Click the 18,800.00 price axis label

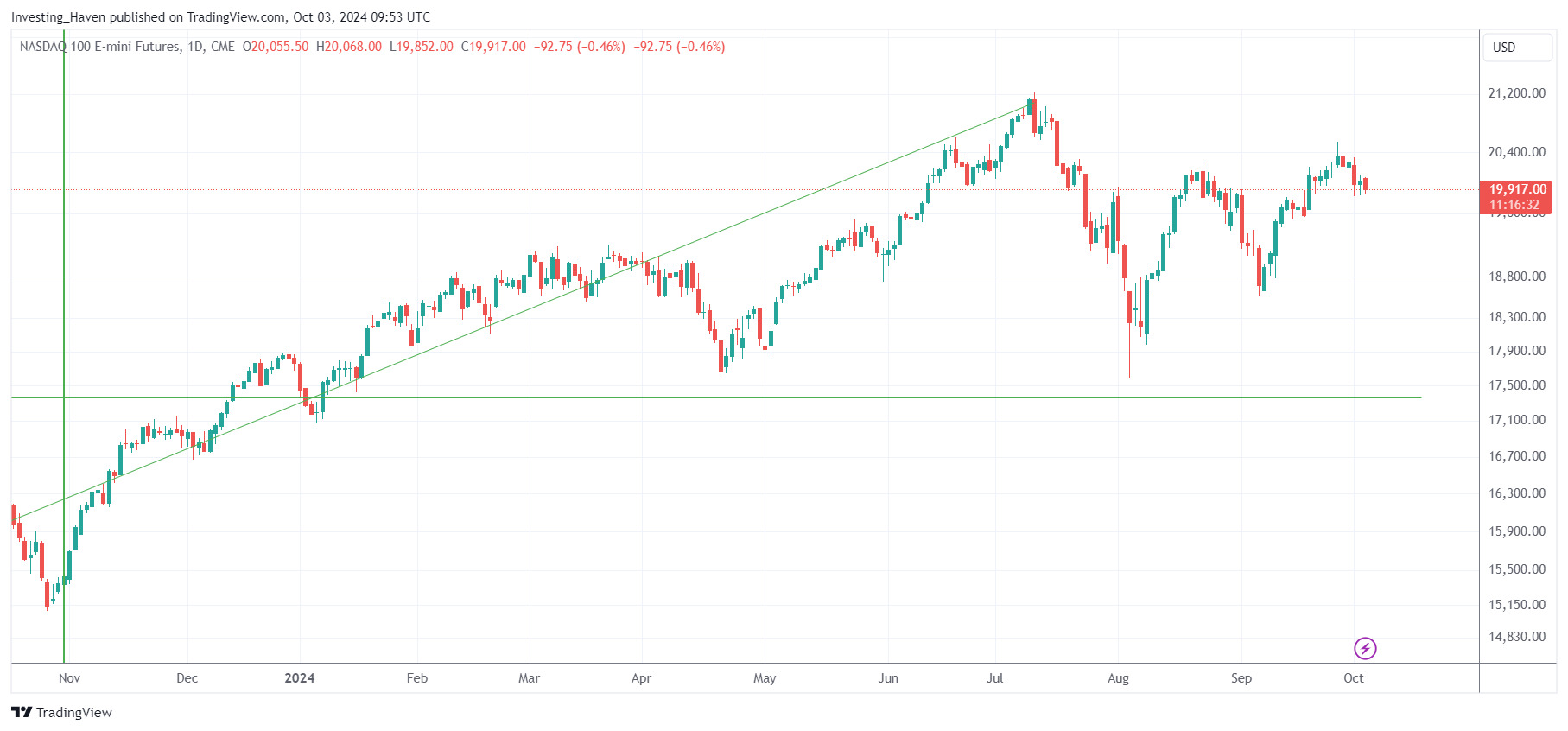1517,277
